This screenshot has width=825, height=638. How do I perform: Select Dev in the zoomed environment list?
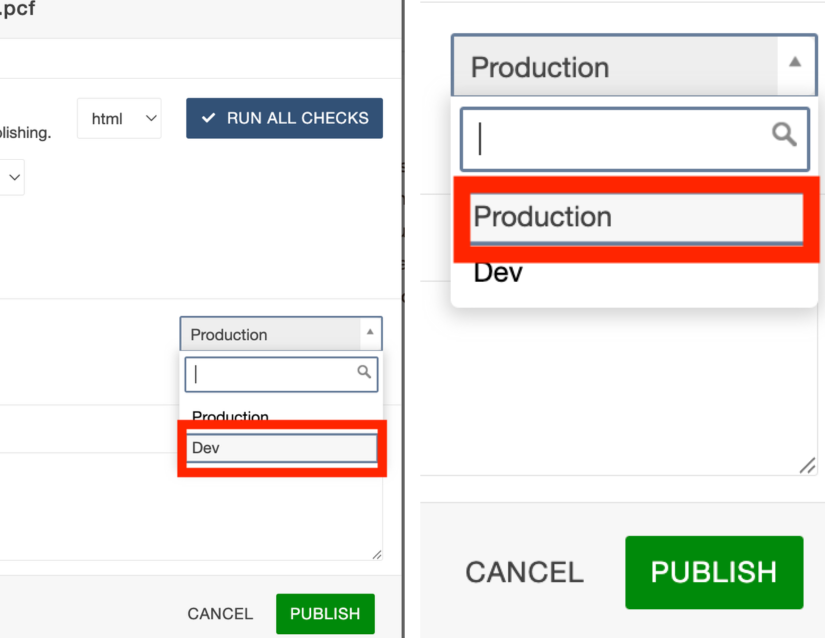coord(497,271)
